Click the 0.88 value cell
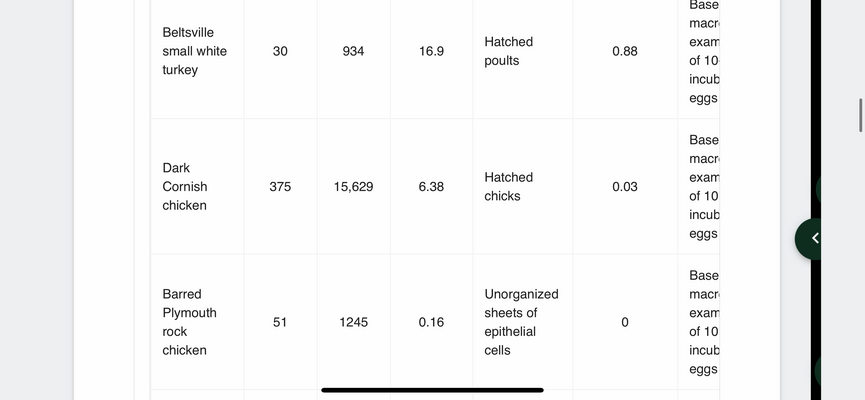This screenshot has width=865, height=400. click(x=625, y=51)
